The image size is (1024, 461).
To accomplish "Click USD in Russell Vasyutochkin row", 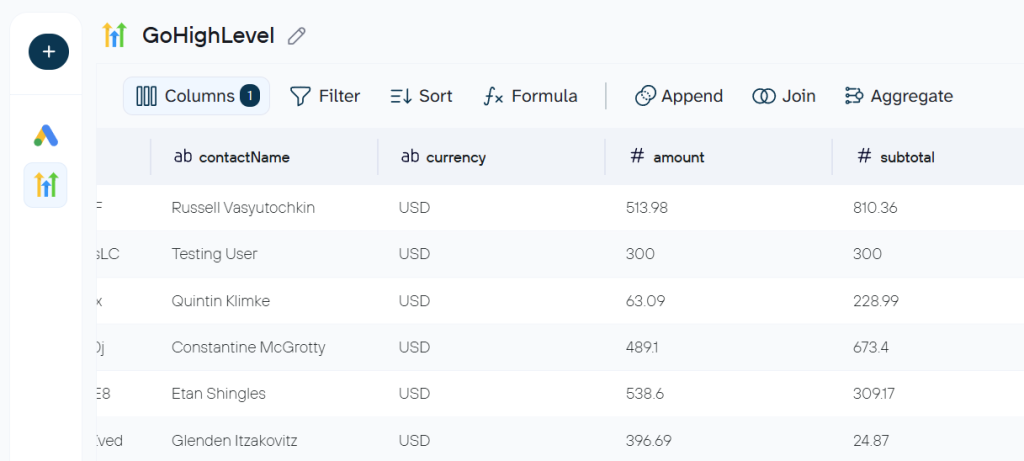I will (415, 208).
